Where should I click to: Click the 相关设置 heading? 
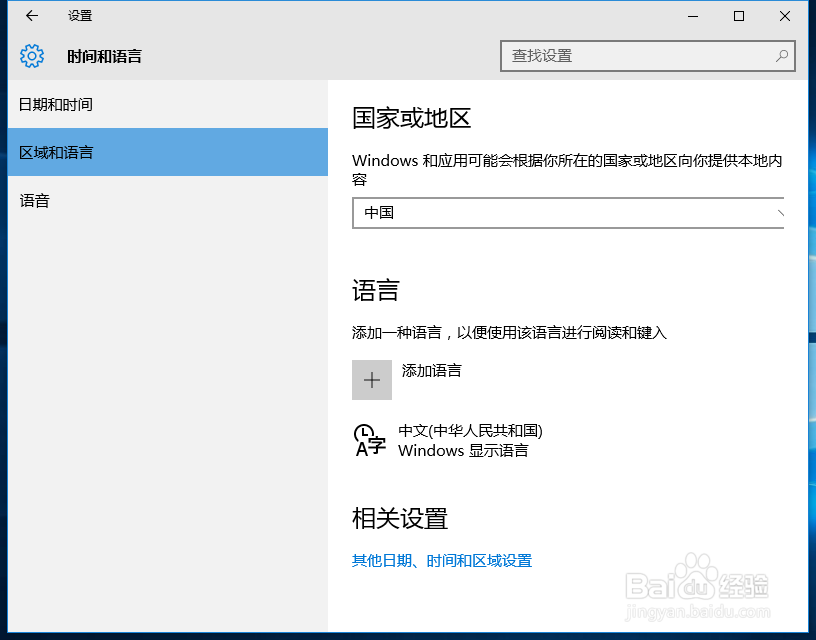click(x=400, y=518)
